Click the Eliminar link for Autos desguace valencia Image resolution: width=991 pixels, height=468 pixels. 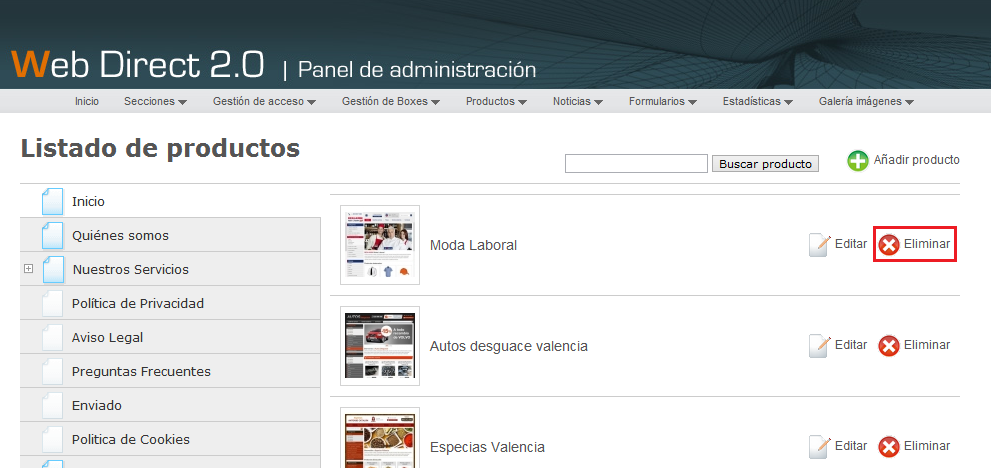[x=927, y=345]
